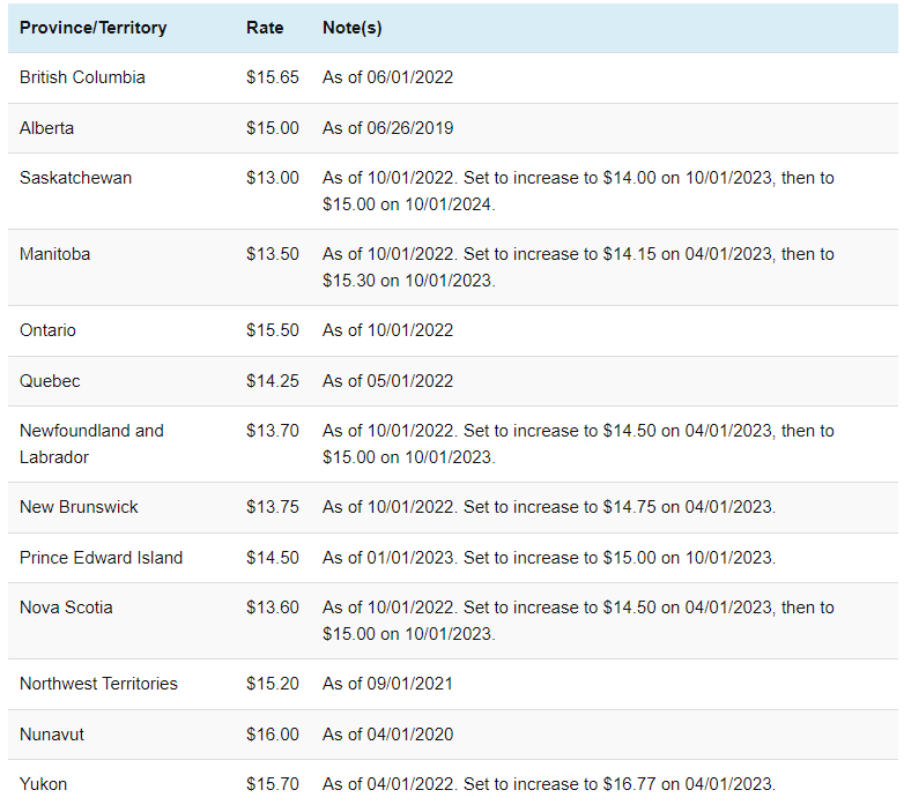This screenshot has height=806, width=904.
Task: Select the Ontario cell
Action: 48,330
